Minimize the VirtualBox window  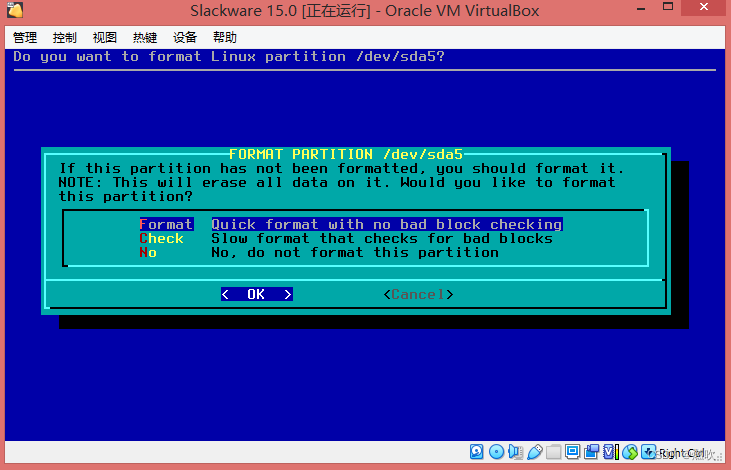pyautogui.click(x=641, y=8)
